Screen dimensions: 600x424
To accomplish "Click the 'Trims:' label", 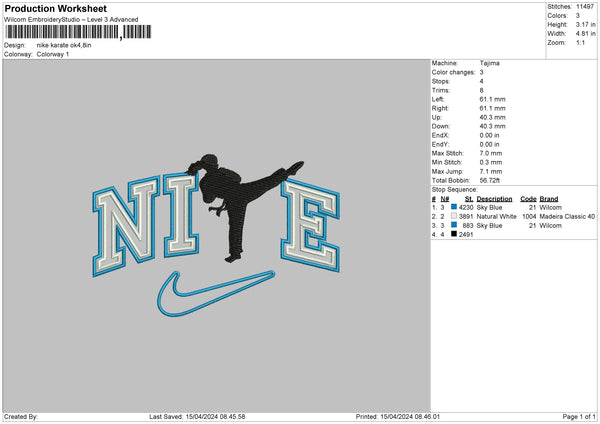I will 440,90.
